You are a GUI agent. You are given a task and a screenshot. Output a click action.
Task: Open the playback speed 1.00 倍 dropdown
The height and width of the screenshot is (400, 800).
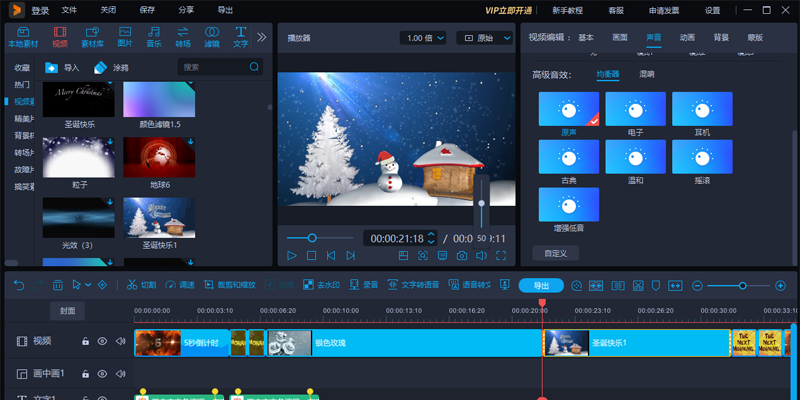point(423,38)
